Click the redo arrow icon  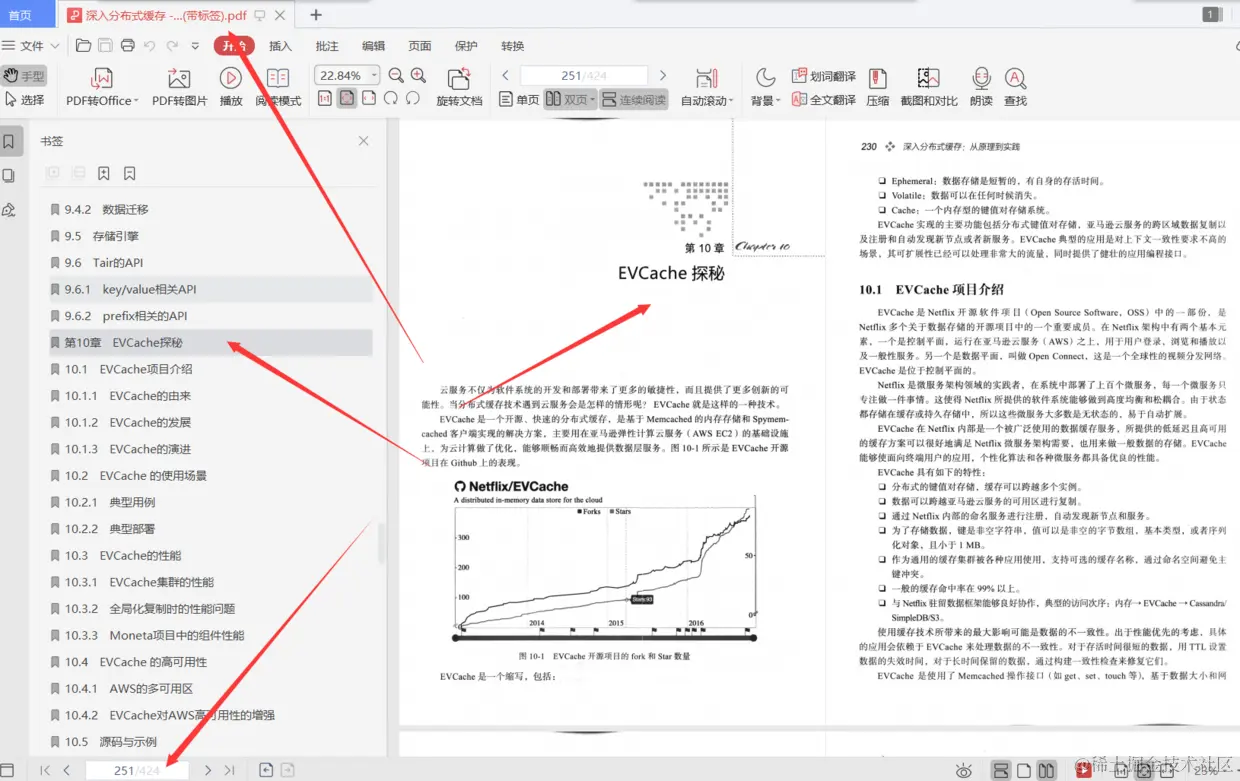172,46
